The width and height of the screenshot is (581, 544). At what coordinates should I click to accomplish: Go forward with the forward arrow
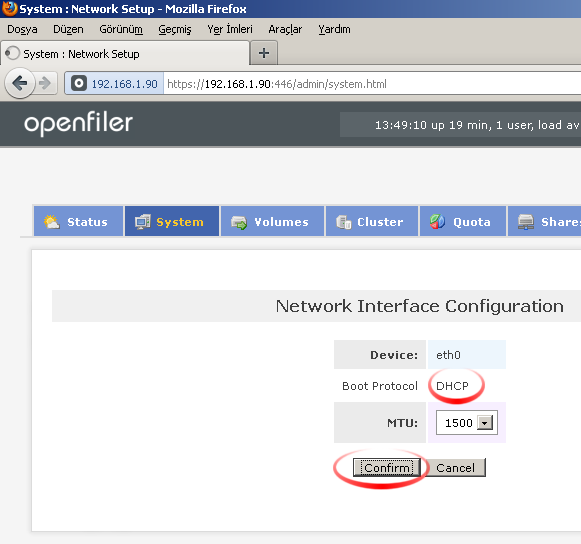[x=46, y=83]
